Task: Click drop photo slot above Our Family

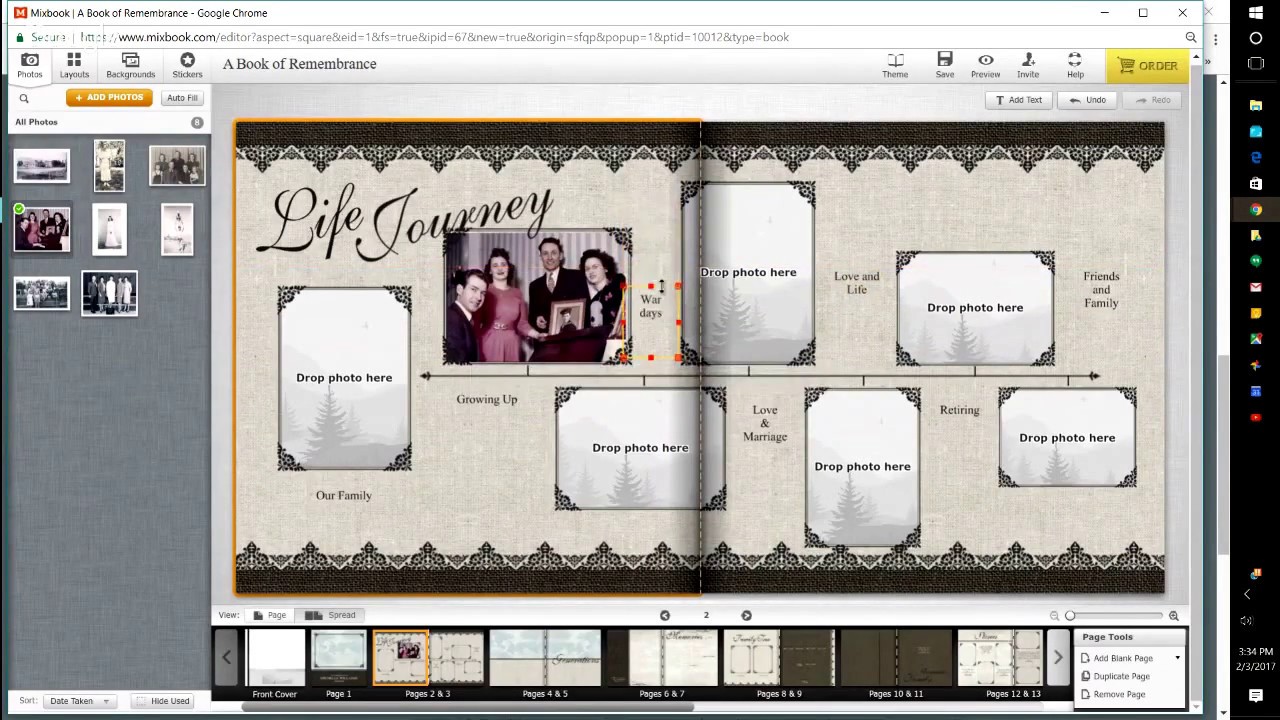Action: click(x=344, y=378)
